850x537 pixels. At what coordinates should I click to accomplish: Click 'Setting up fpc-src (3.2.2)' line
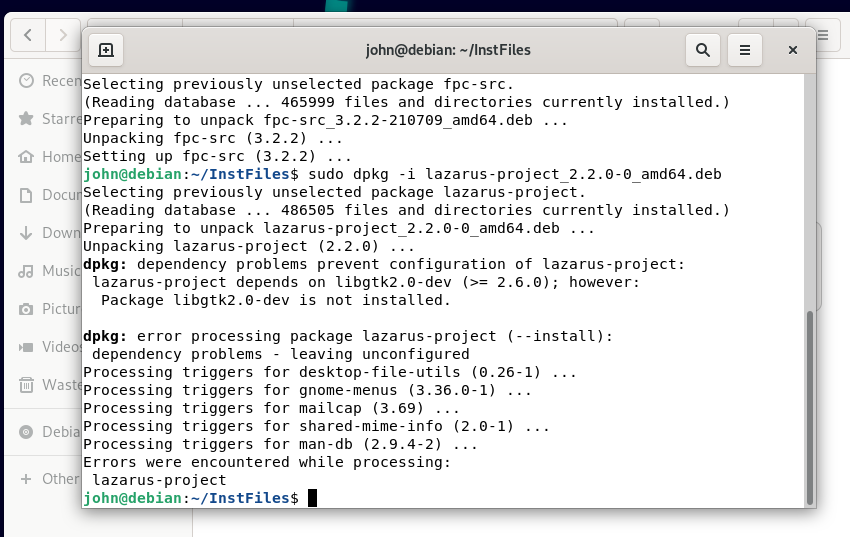pyautogui.click(x=217, y=156)
